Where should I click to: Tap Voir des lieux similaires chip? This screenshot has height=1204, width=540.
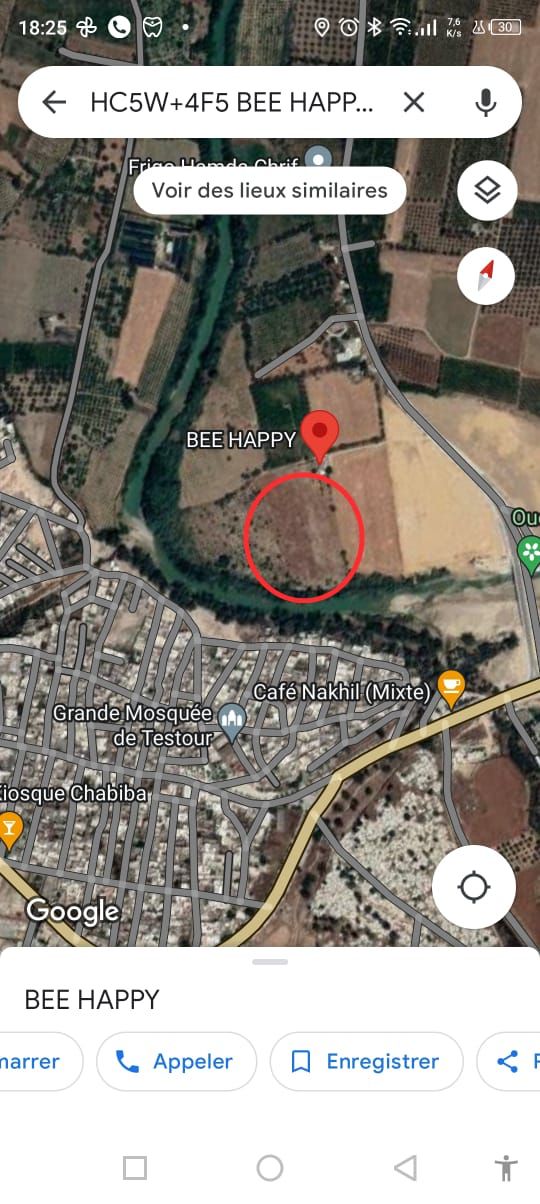click(x=269, y=190)
